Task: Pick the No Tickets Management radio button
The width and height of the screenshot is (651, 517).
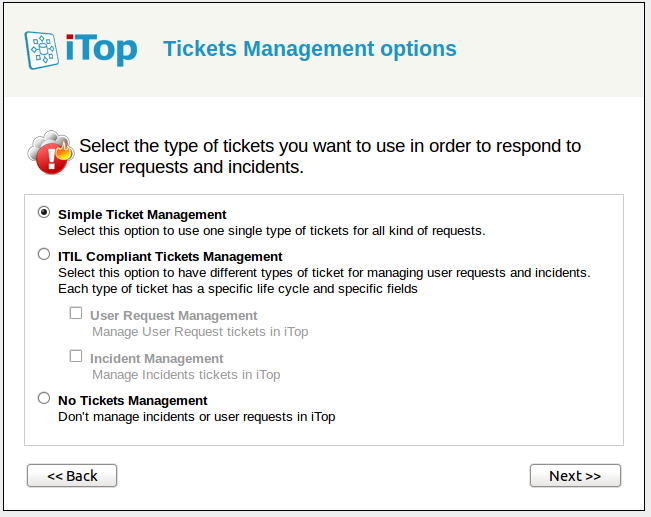Action: (x=43, y=398)
